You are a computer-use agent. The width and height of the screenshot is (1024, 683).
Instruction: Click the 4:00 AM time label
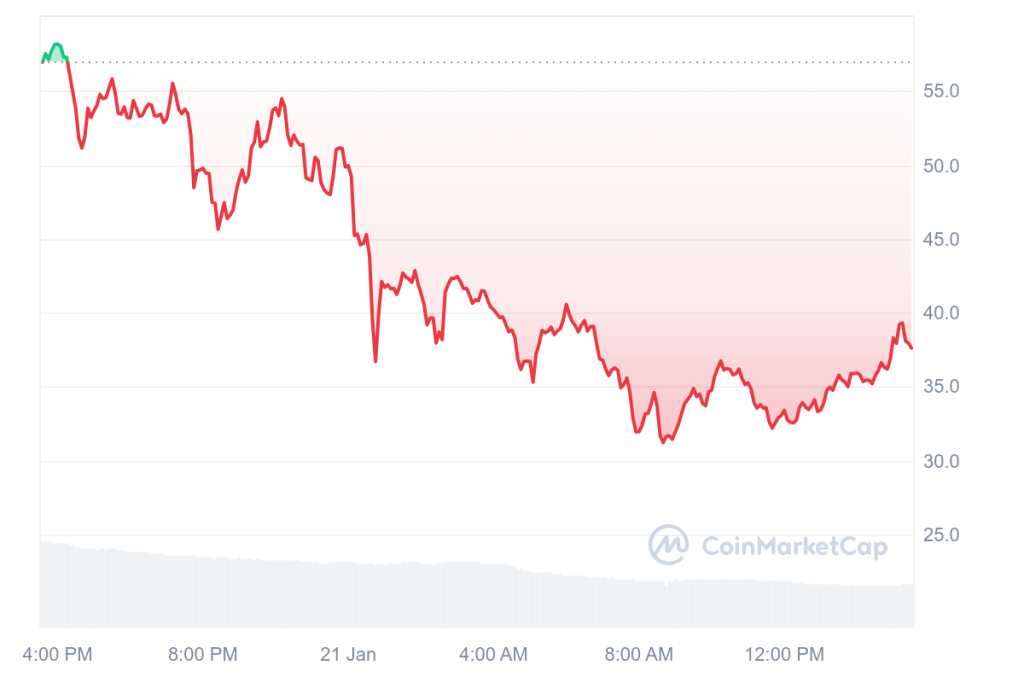coord(493,655)
